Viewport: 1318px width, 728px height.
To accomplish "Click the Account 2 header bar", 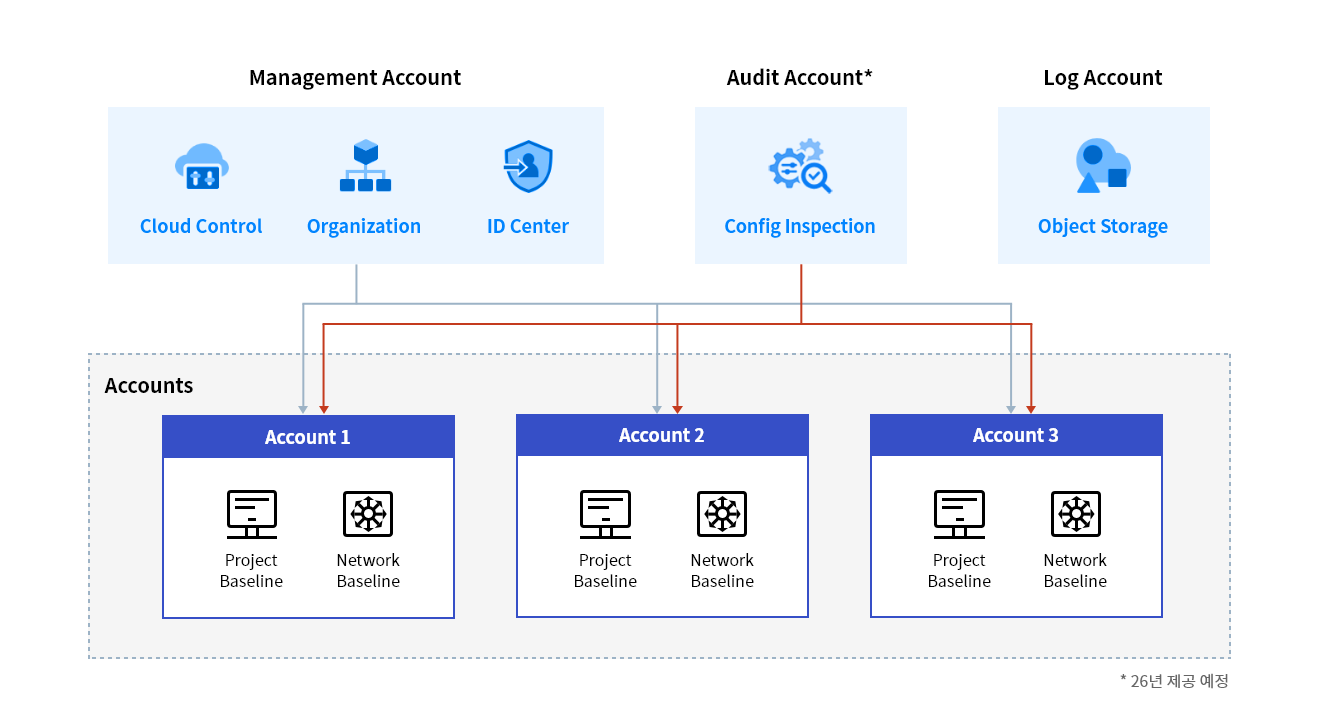I will (x=662, y=435).
